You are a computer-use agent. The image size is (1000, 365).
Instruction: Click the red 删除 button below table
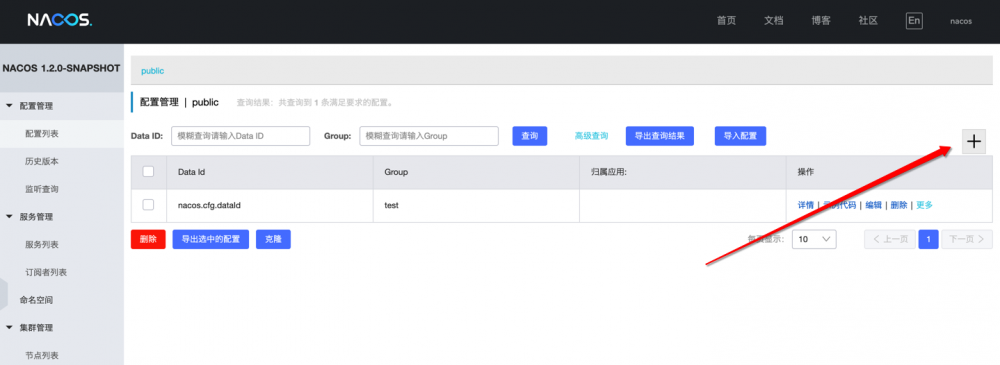[x=148, y=239]
